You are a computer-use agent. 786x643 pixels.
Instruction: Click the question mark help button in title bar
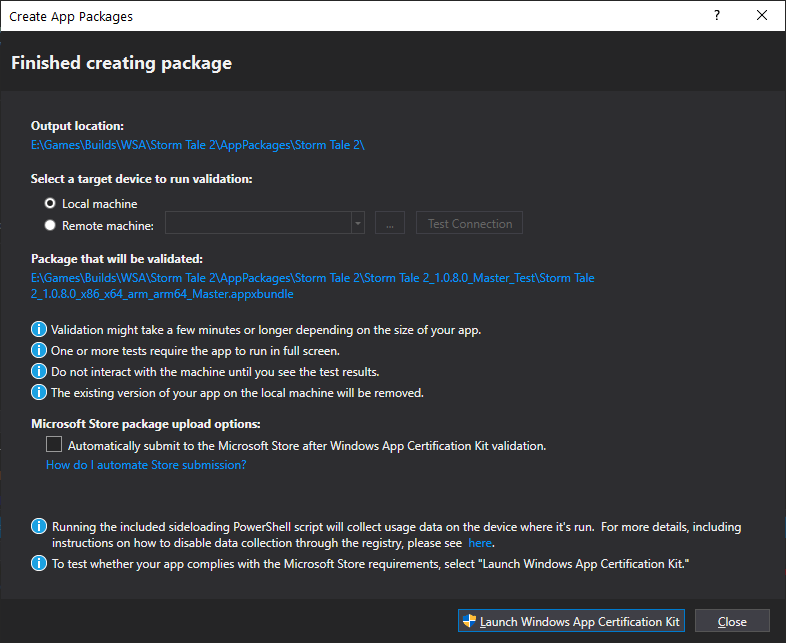click(x=716, y=16)
